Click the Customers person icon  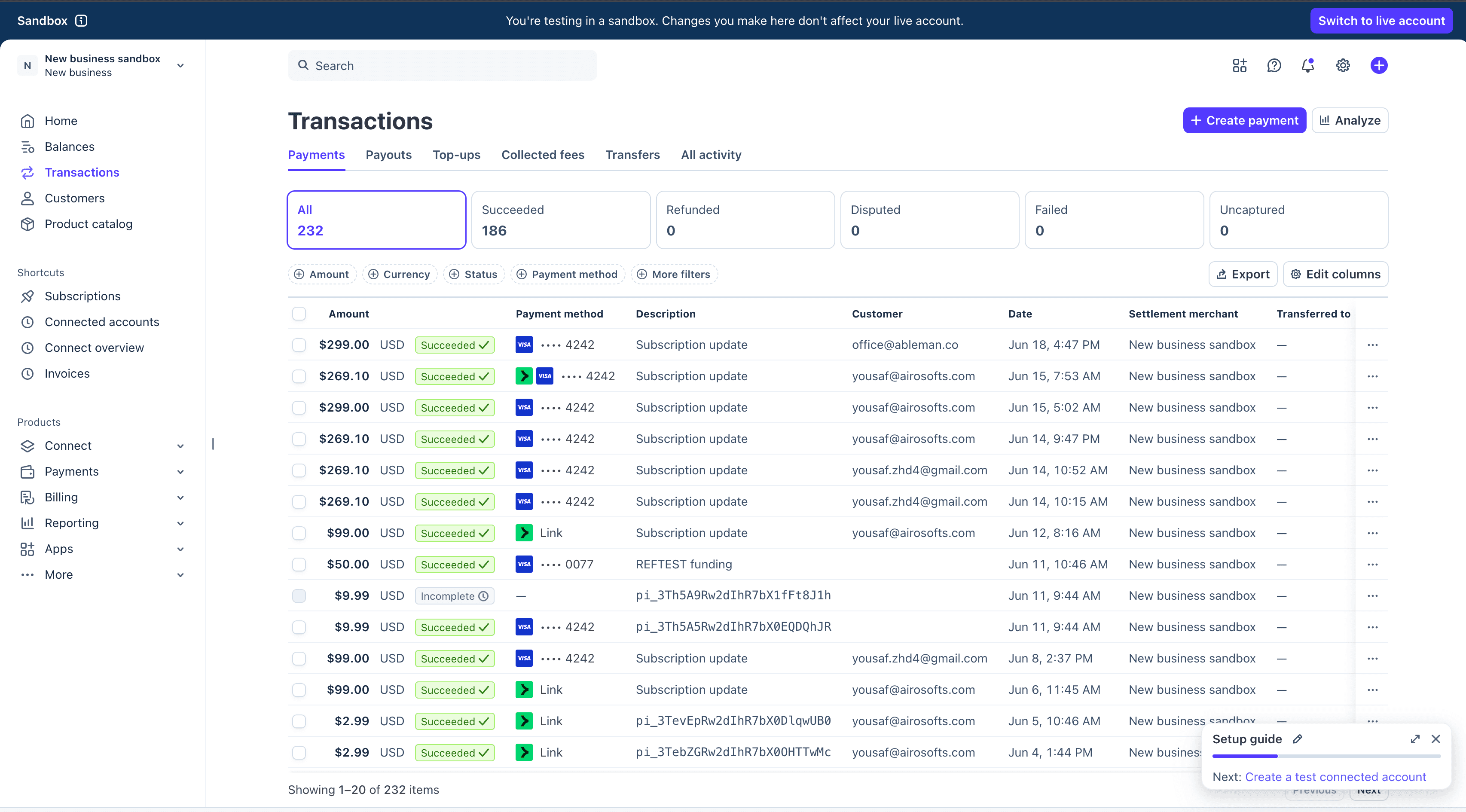point(27,198)
